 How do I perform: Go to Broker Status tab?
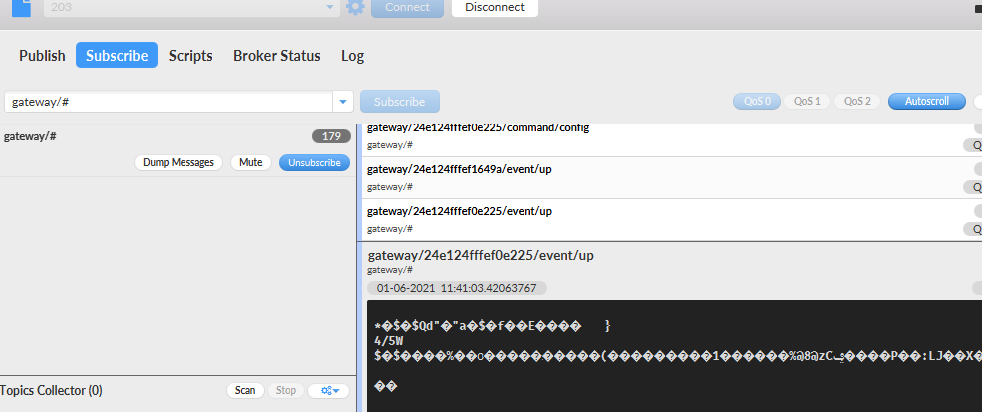click(x=276, y=56)
